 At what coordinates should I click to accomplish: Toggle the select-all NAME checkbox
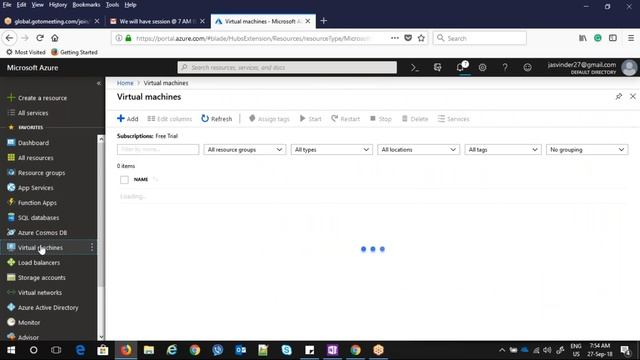[124, 180]
